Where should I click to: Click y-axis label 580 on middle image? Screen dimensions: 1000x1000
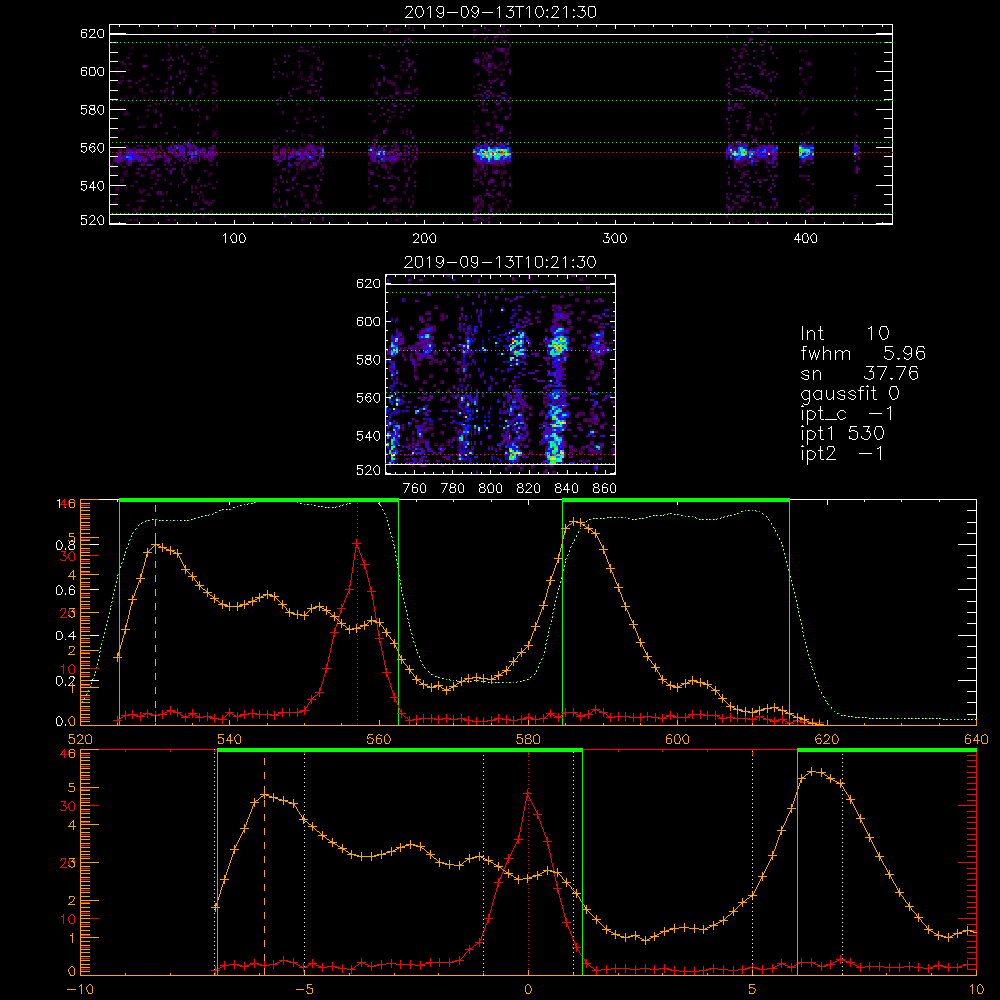368,360
